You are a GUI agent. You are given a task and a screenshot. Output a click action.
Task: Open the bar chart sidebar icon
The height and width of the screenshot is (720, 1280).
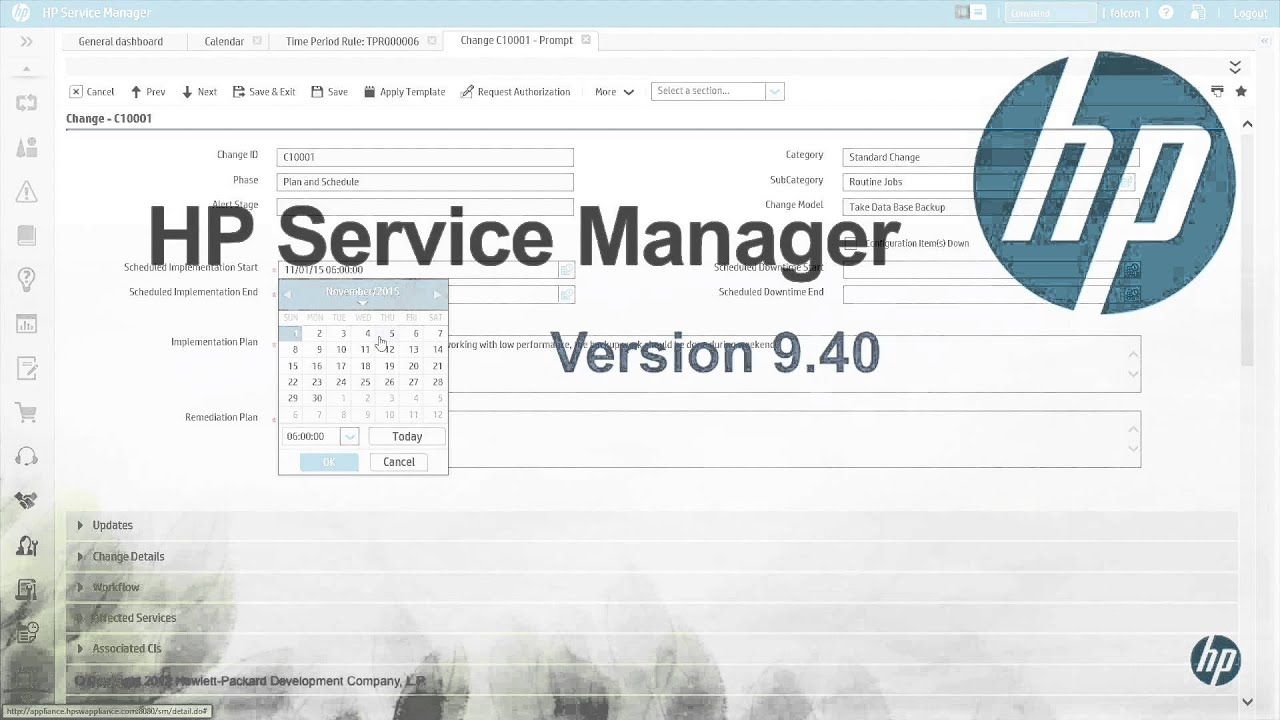tap(26, 324)
